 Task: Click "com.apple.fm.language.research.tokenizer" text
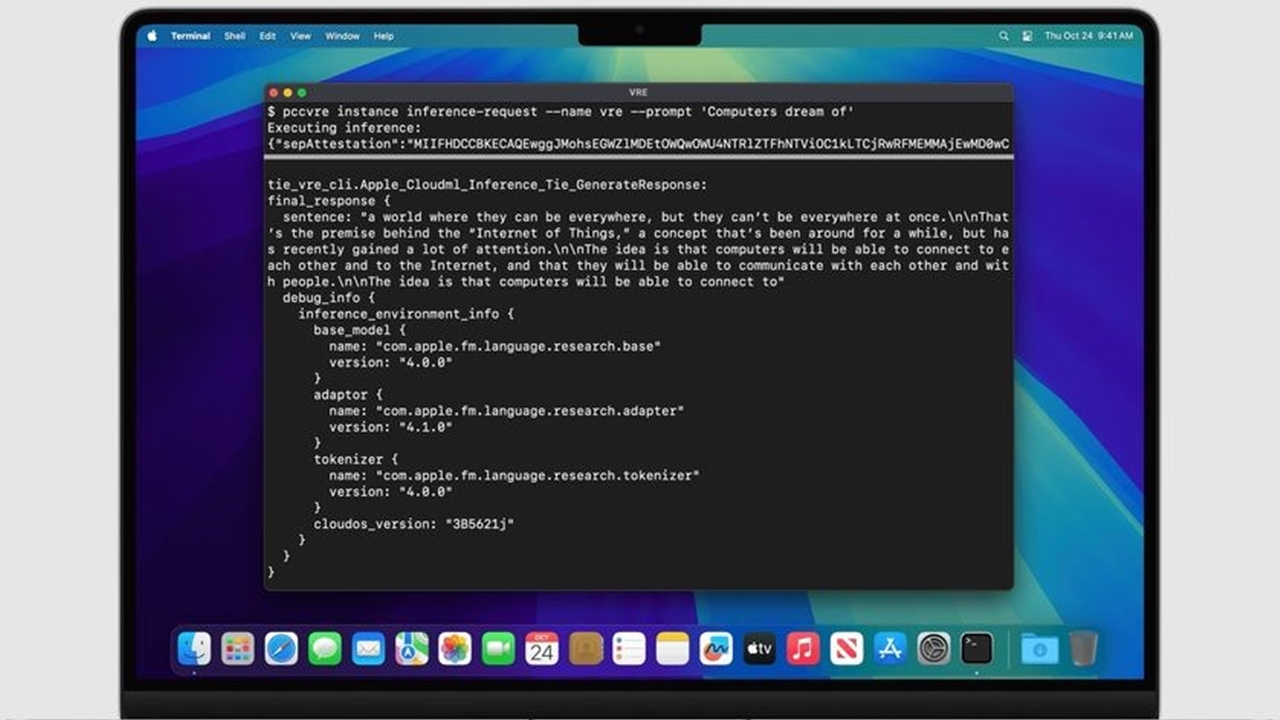pyautogui.click(x=538, y=475)
